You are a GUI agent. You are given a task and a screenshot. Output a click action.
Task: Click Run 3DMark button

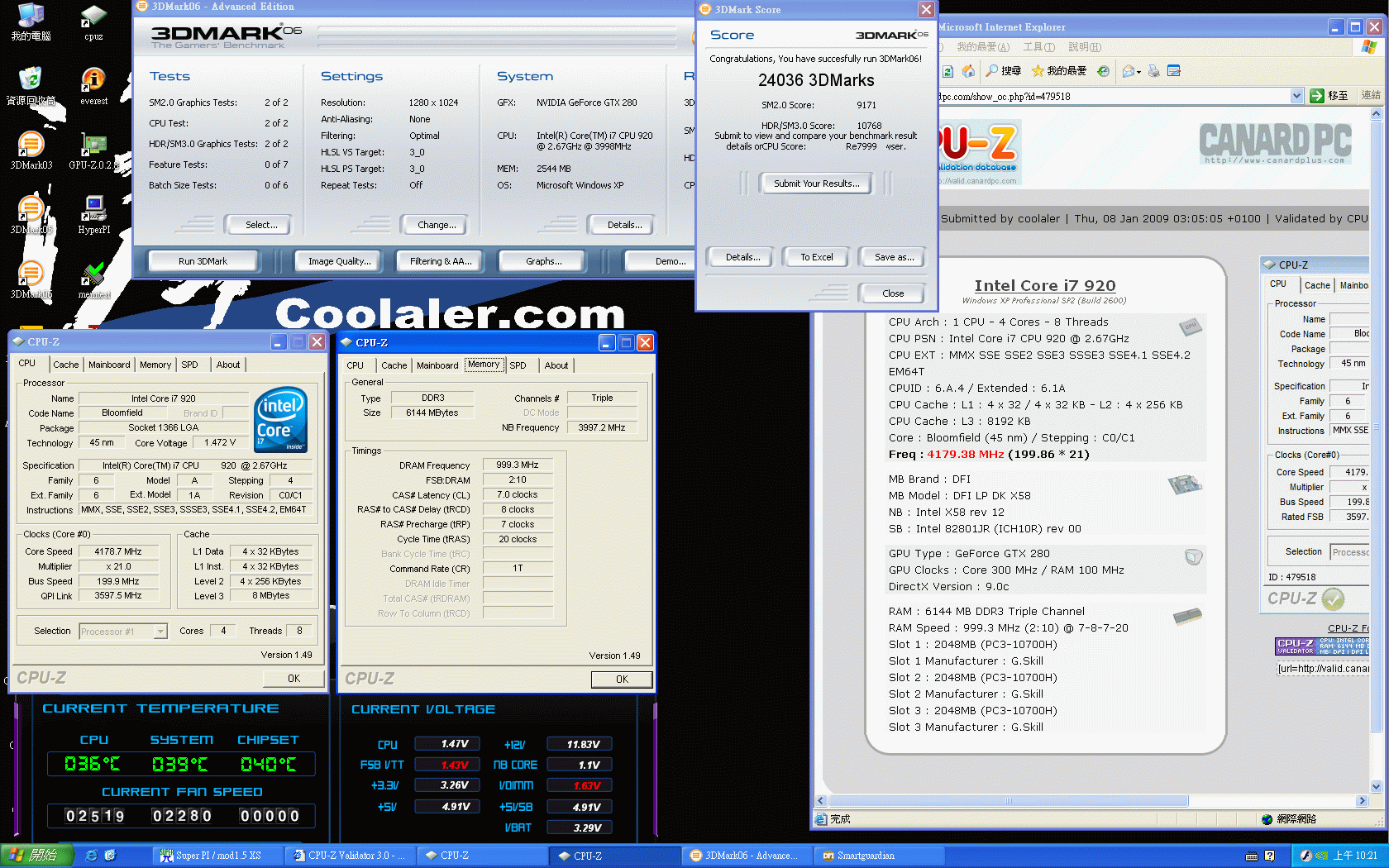[x=203, y=261]
